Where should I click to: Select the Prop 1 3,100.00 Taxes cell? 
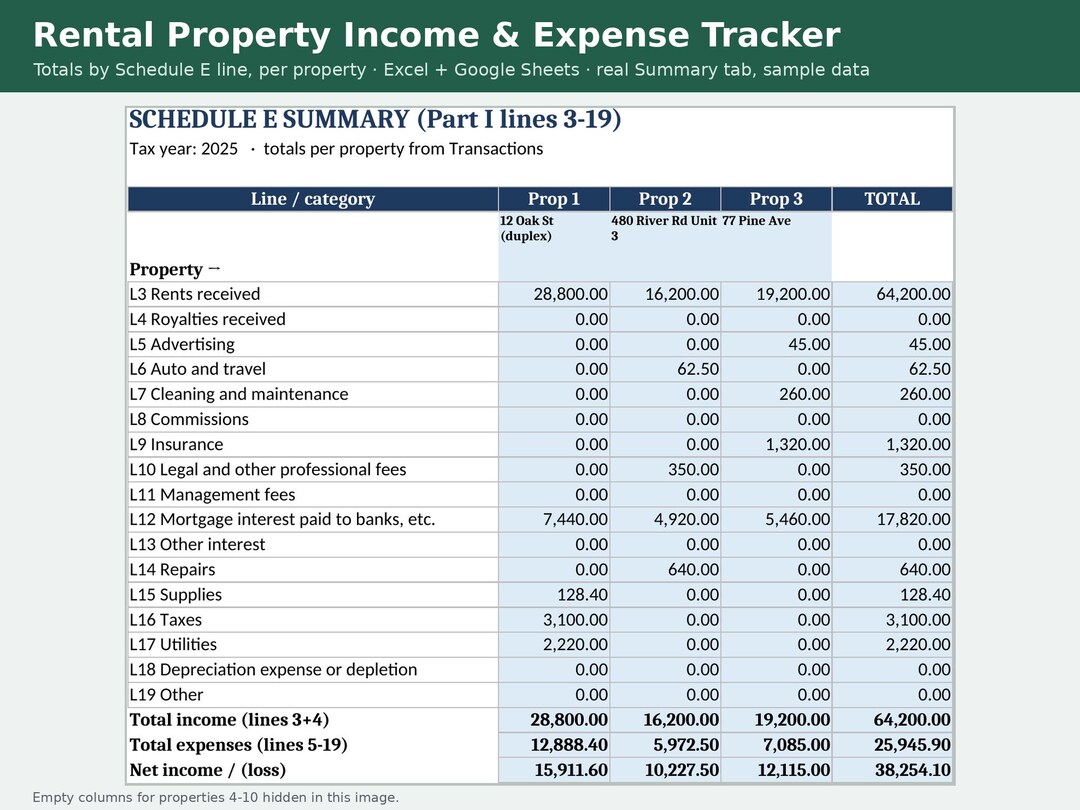tap(554, 620)
